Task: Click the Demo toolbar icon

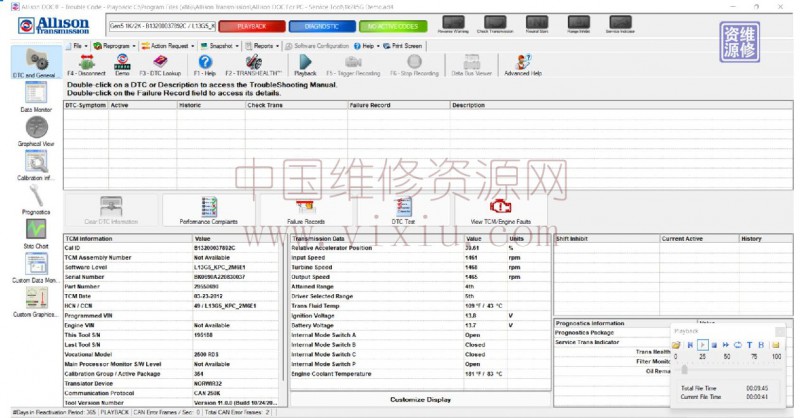Action: pos(122,65)
